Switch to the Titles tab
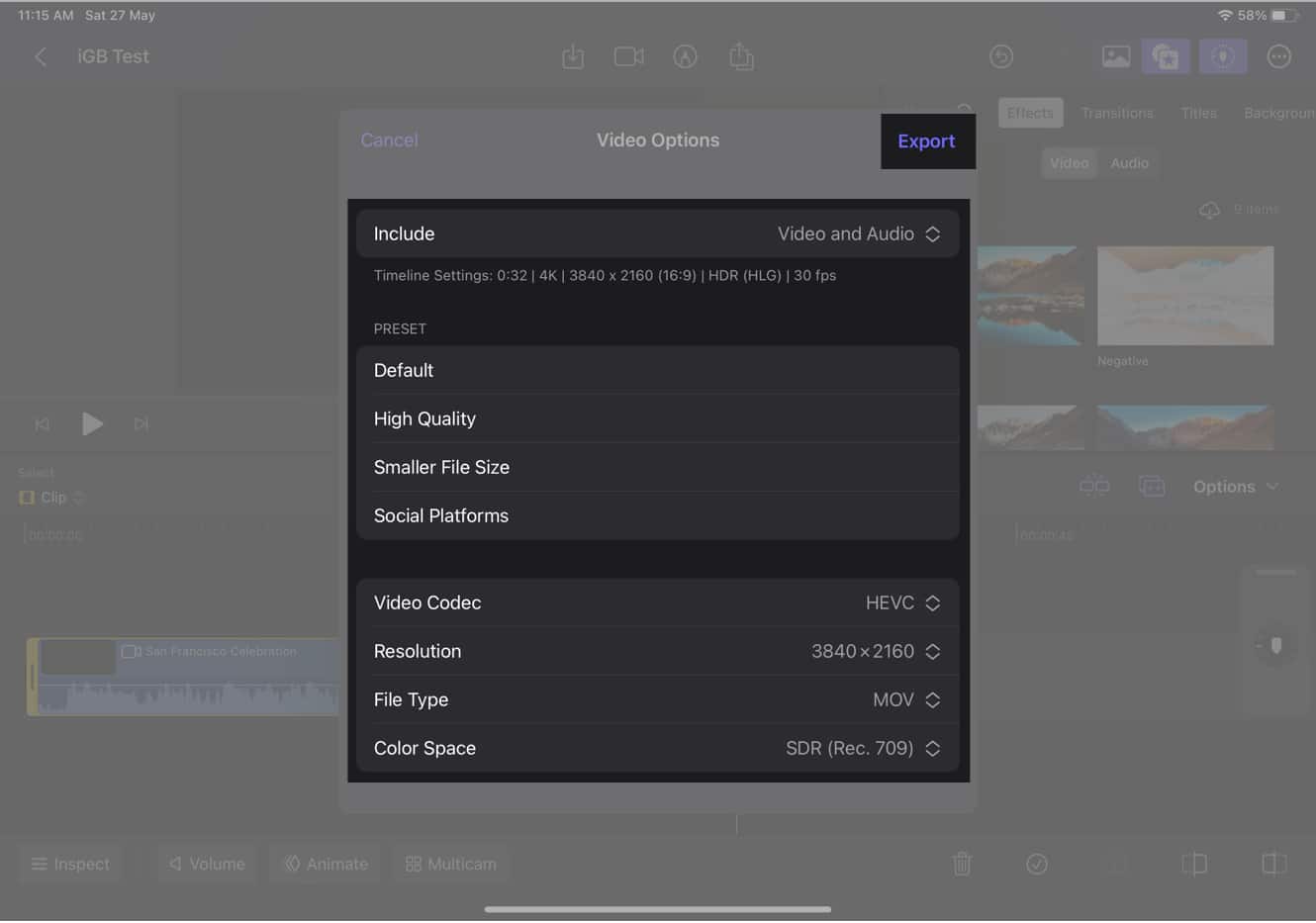This screenshot has width=1316, height=923. click(x=1198, y=113)
